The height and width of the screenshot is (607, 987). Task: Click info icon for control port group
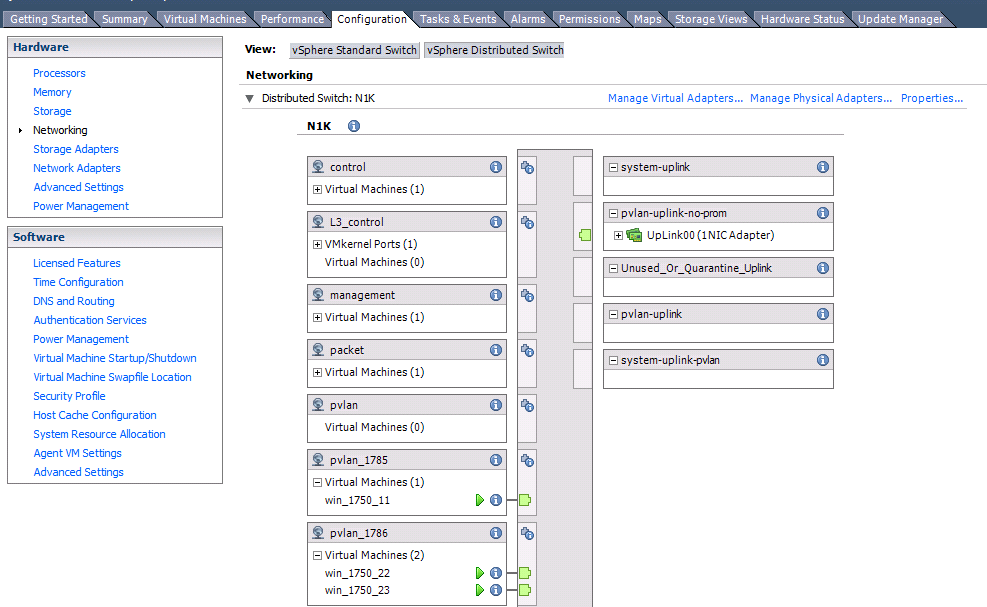pyautogui.click(x=496, y=167)
